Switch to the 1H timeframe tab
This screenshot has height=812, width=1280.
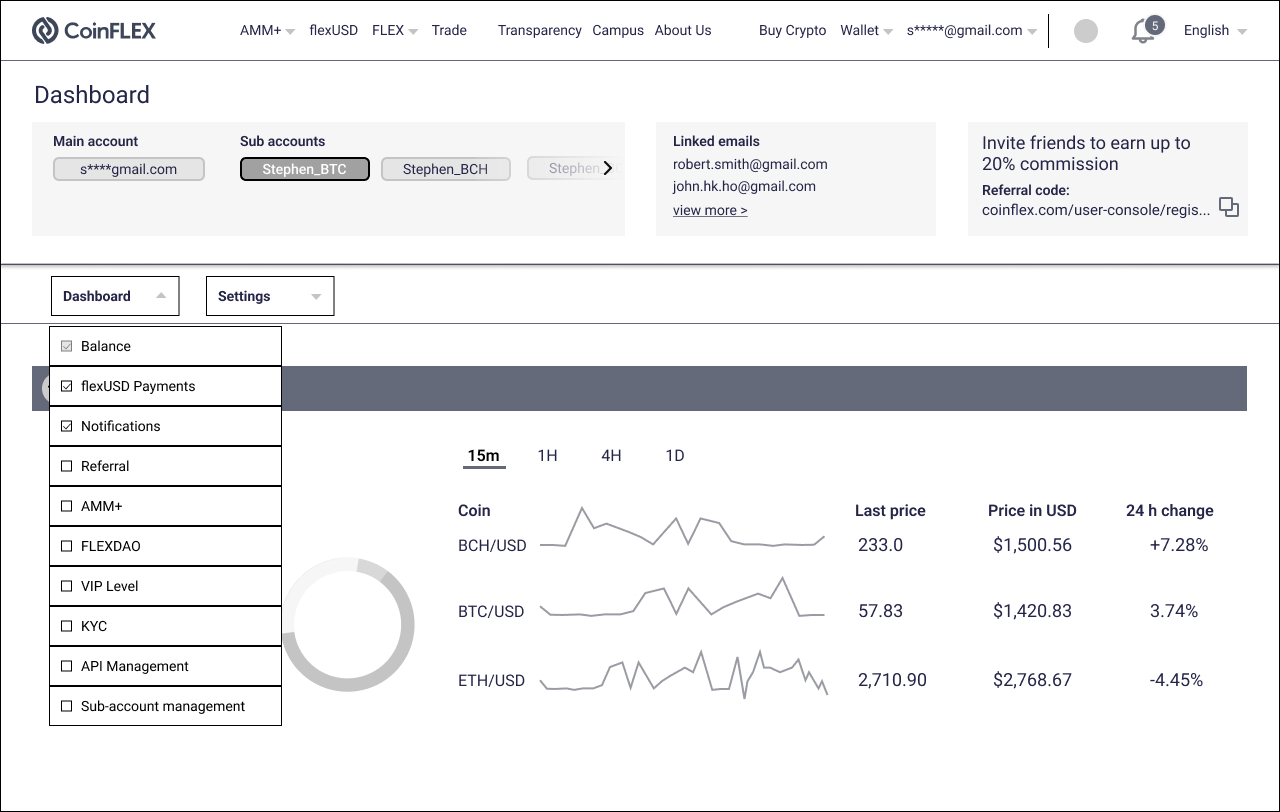(547, 456)
